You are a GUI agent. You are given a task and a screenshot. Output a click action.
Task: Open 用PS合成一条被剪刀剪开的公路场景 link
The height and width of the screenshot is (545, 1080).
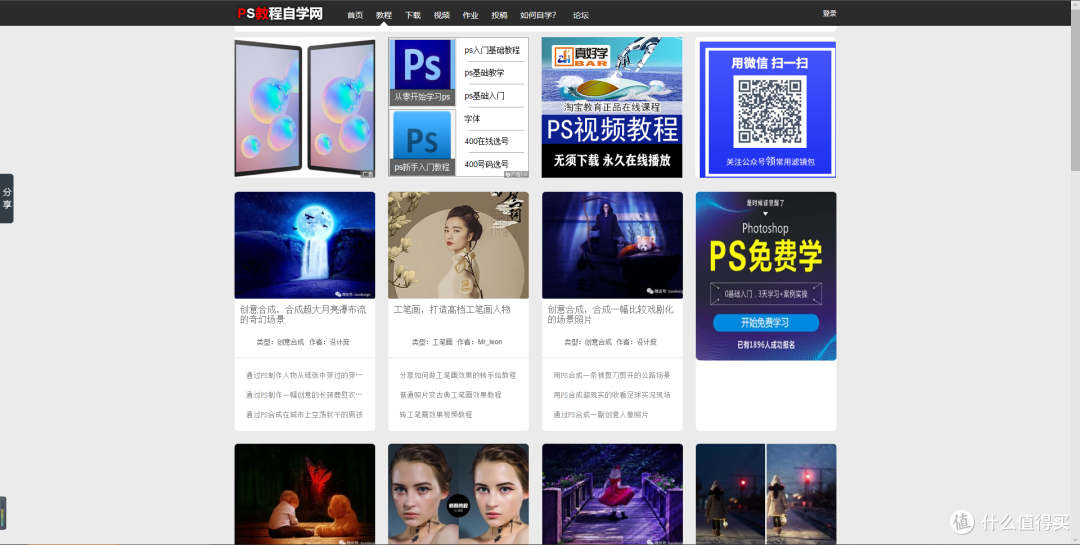pyautogui.click(x=612, y=376)
